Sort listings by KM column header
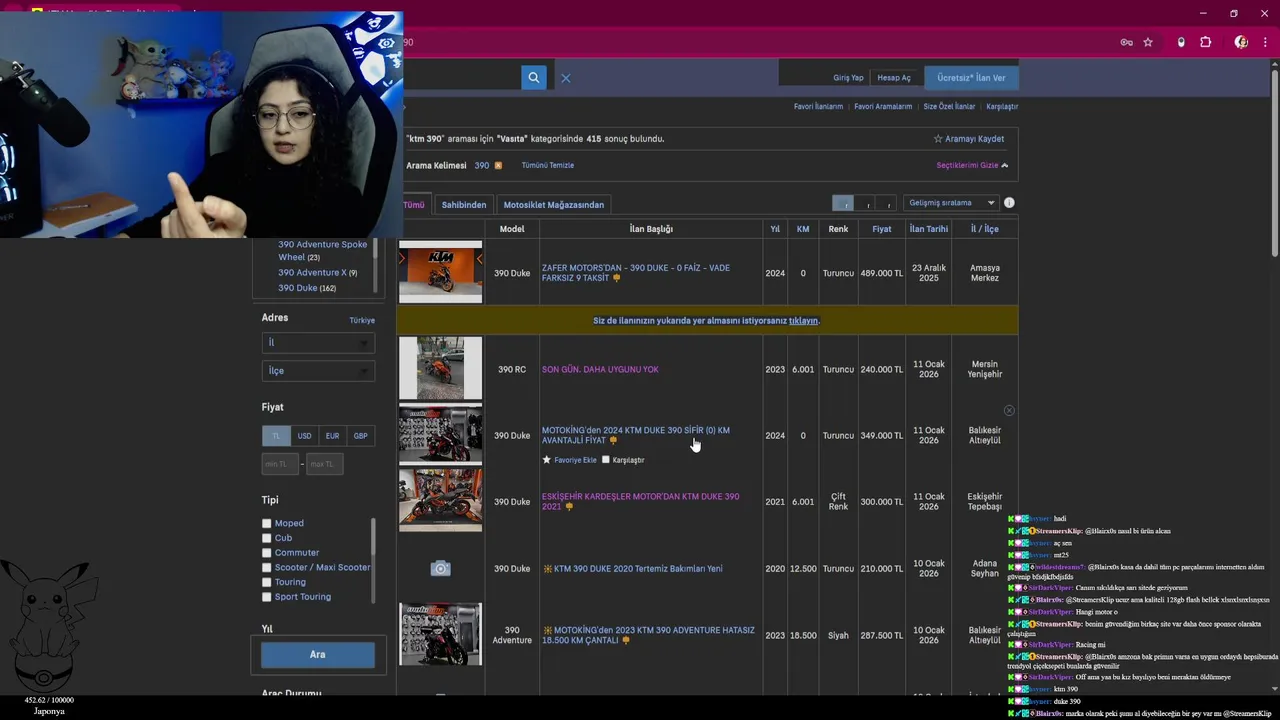The image size is (1280, 720). click(803, 229)
